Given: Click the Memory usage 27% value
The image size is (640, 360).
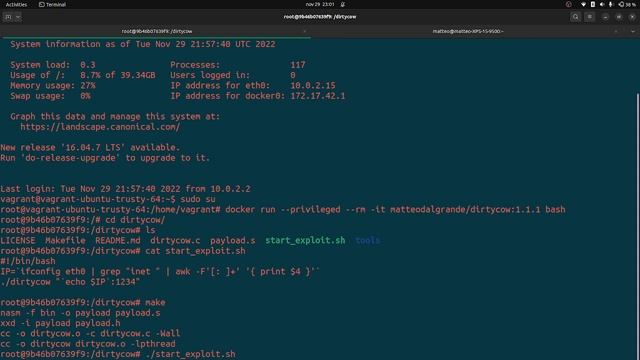Looking at the screenshot, I should (88, 85).
